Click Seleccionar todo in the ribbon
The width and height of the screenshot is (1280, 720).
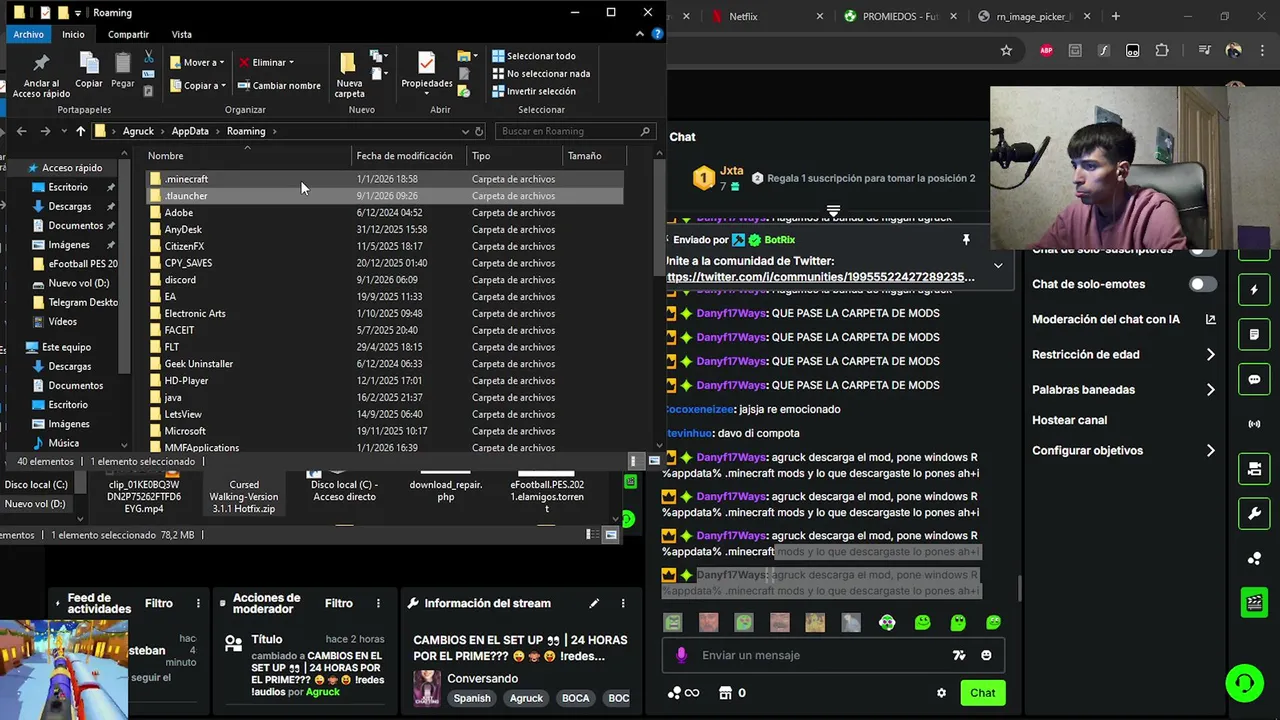click(x=533, y=56)
